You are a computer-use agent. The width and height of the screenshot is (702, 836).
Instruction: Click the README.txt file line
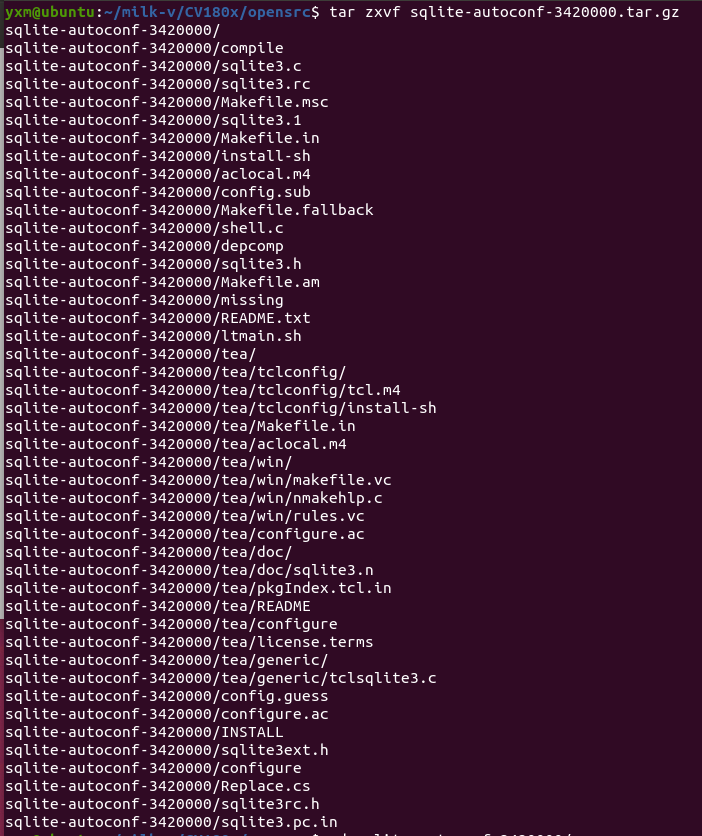click(158, 318)
